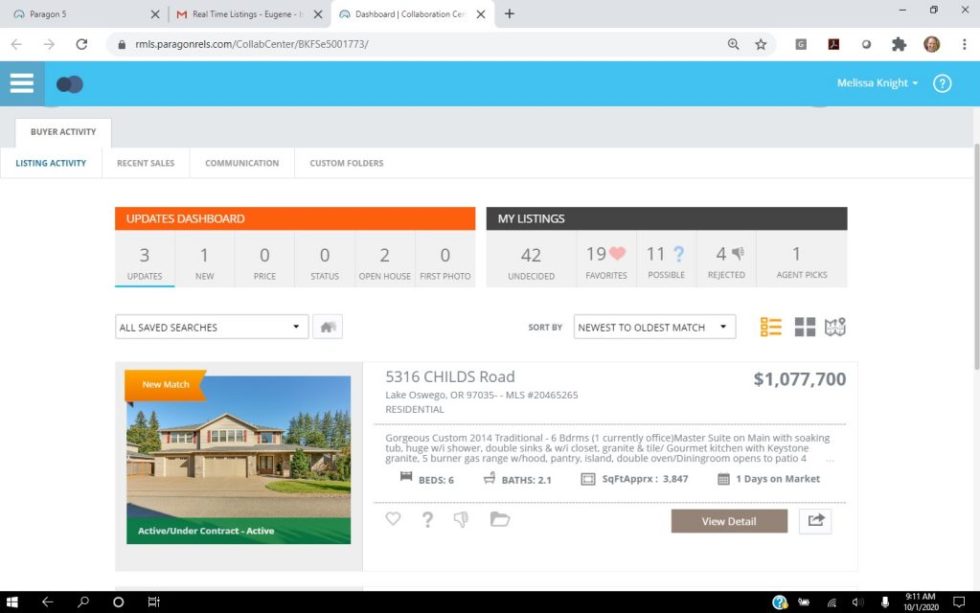Viewport: 980px width, 613px height.
Task: Save listing to a custom folder
Action: (500, 519)
